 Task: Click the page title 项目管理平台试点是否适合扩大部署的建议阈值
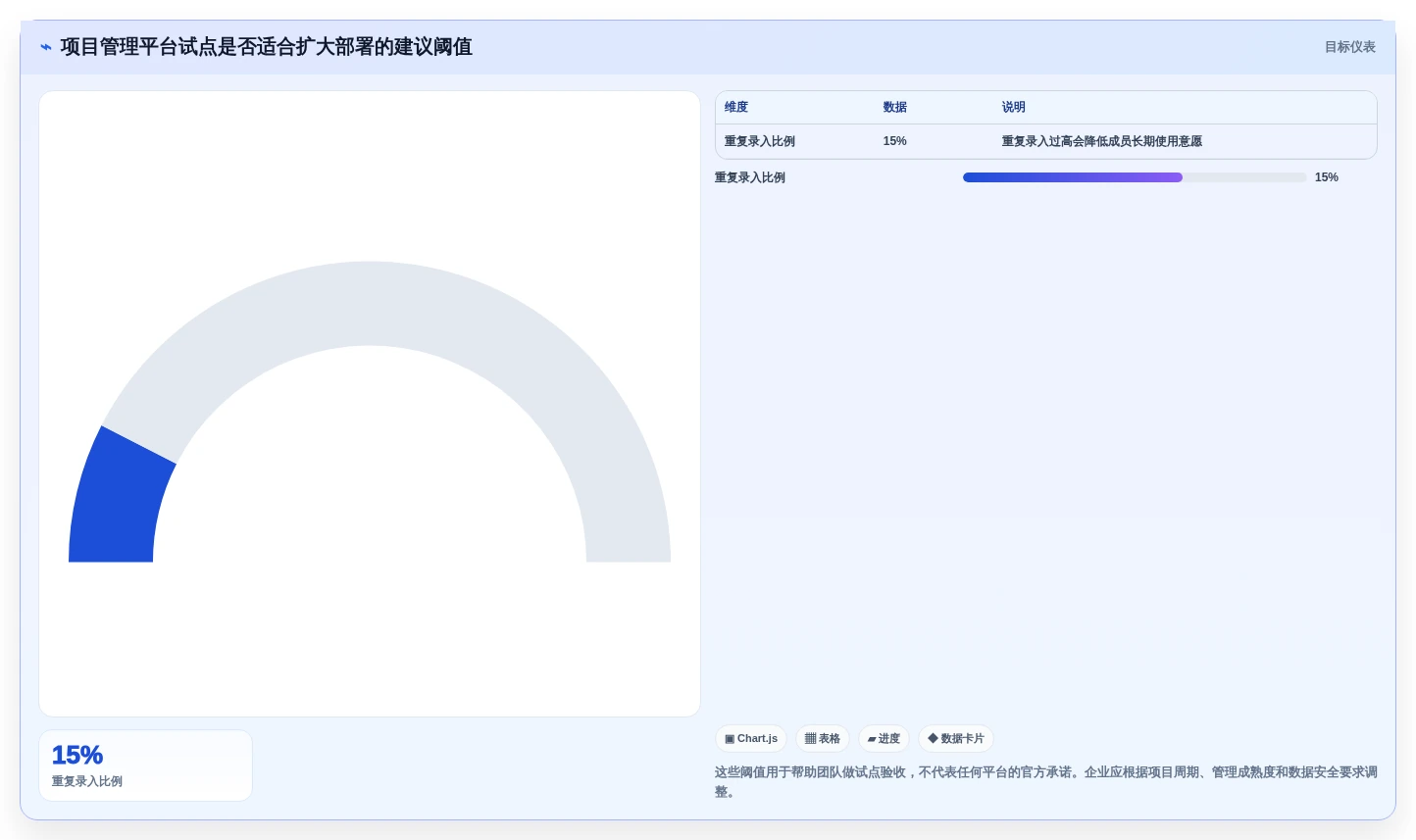(267, 47)
